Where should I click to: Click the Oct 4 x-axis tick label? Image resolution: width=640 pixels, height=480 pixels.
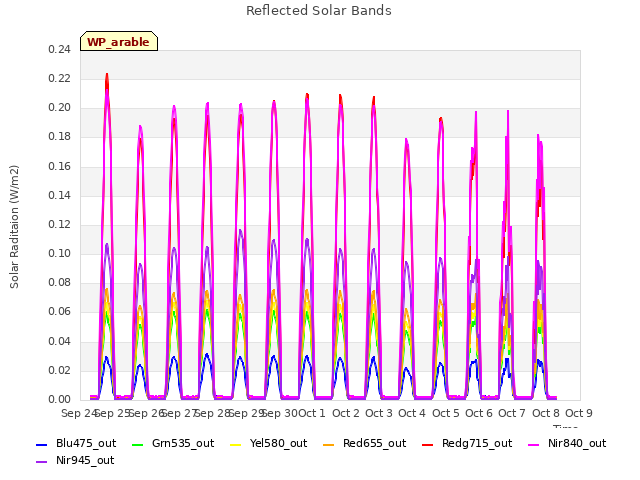412,413
